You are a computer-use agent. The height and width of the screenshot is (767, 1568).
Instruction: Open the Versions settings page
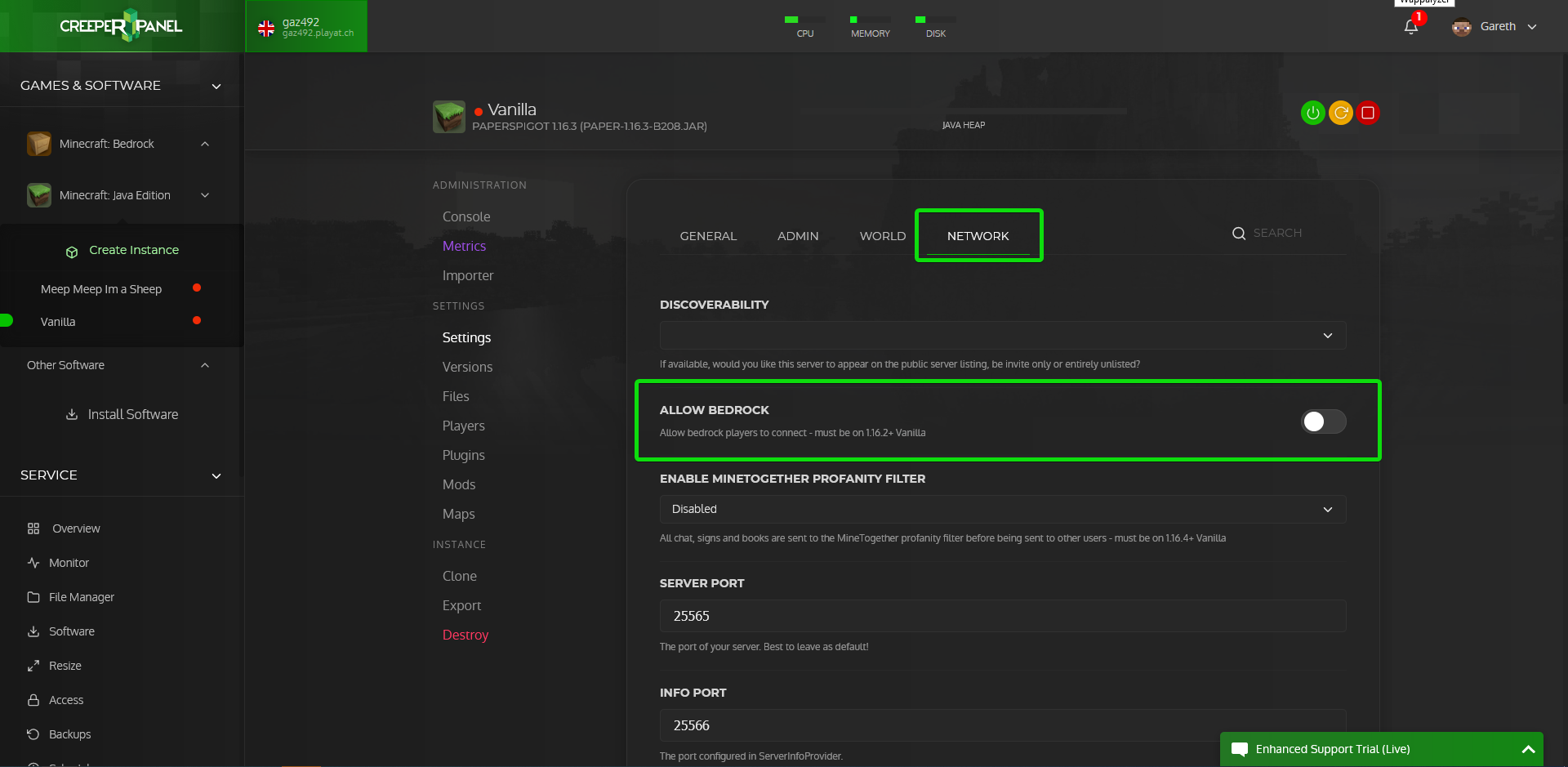467,367
